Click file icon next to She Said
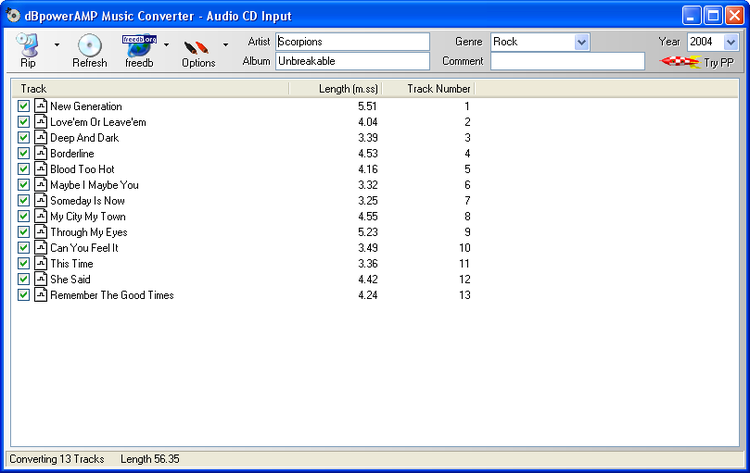The height and width of the screenshot is (473, 750). coord(41,279)
